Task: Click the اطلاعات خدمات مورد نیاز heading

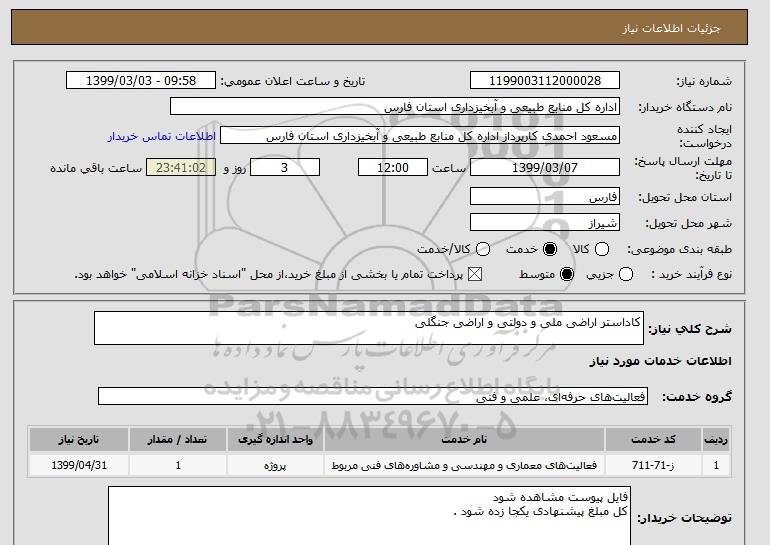Action: (660, 361)
